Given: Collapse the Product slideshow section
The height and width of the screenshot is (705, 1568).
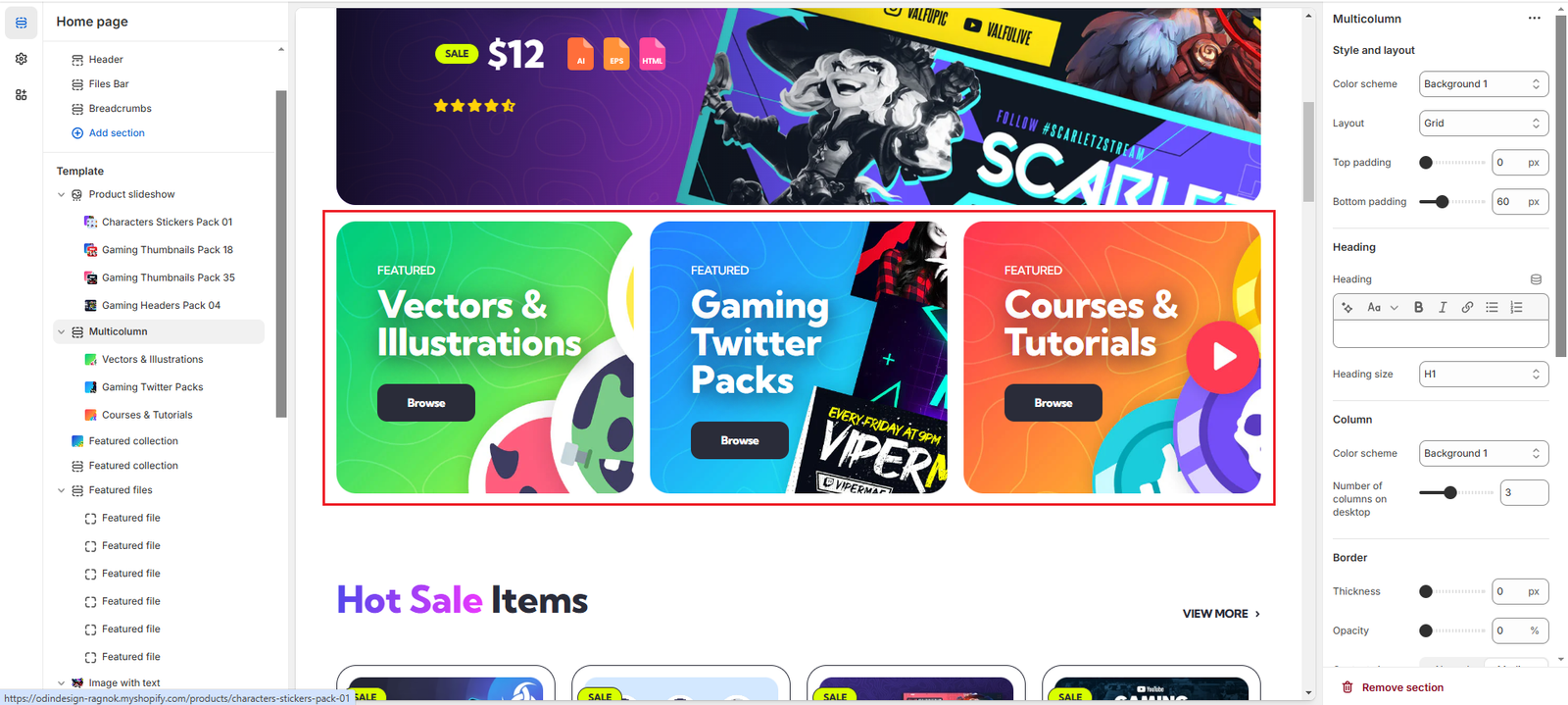Looking at the screenshot, I should tap(61, 195).
